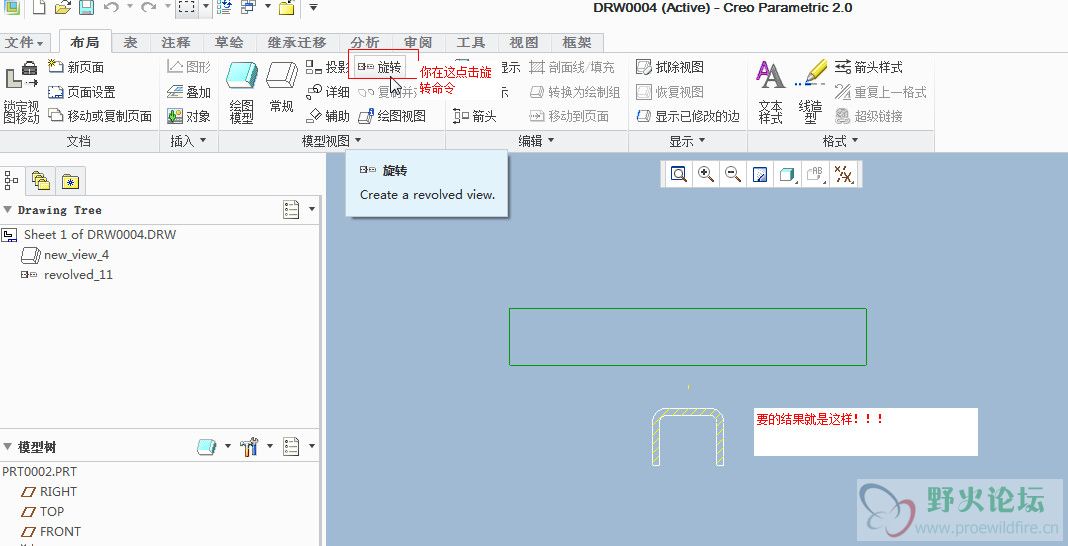Click Overlay (叠加) in the Insert group
This screenshot has width=1068, height=546.
(x=189, y=92)
